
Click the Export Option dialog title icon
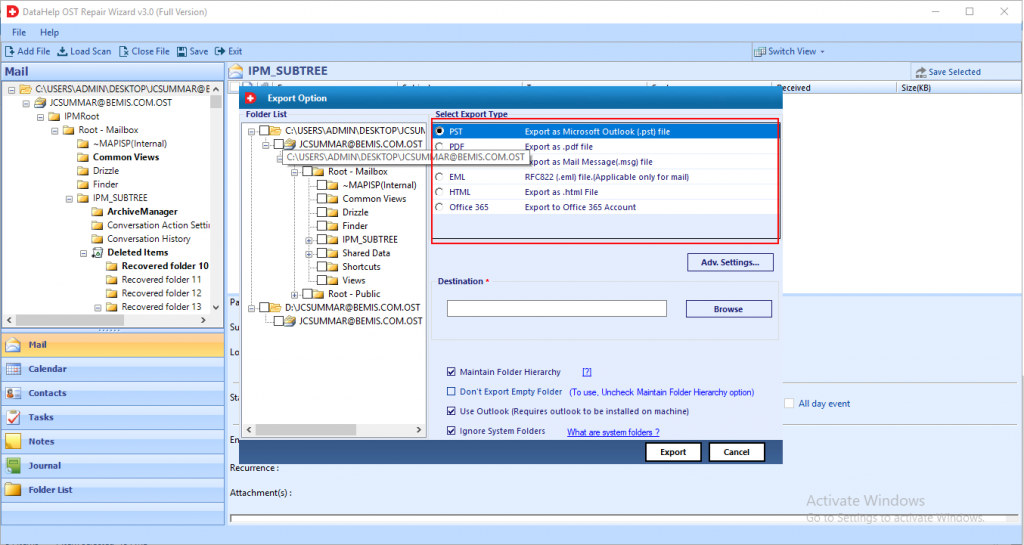[251, 98]
